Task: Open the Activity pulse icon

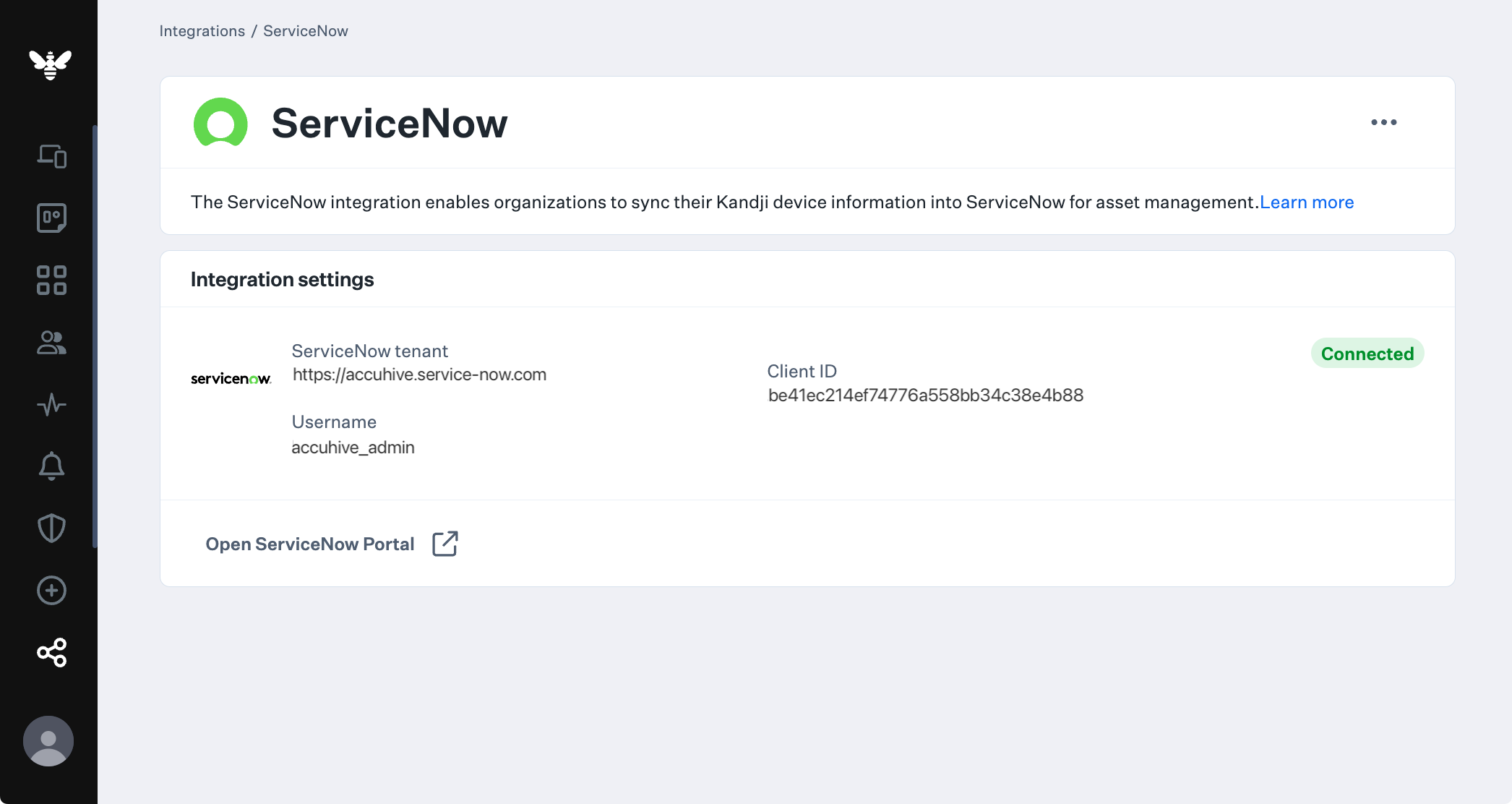Action: (51, 404)
